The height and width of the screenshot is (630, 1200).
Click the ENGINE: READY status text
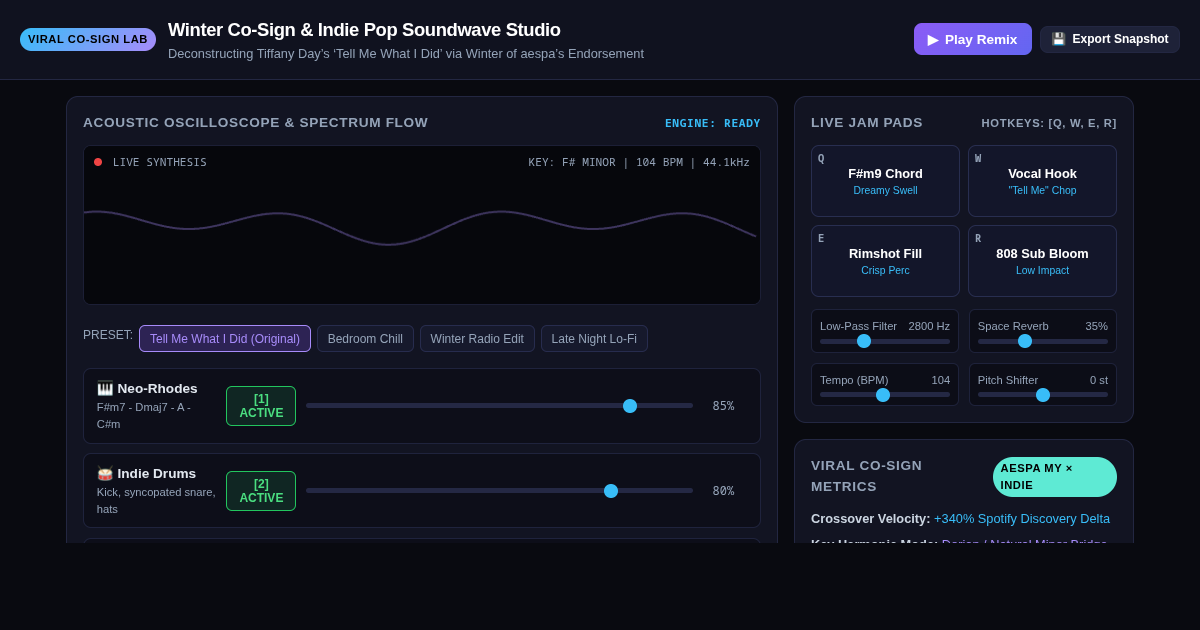713,123
